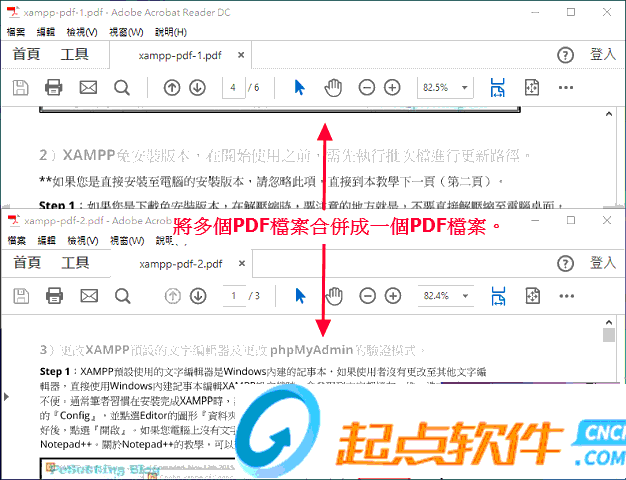
Task: Close the xampp-pdf-2.pdf document tab
Action: point(242,264)
